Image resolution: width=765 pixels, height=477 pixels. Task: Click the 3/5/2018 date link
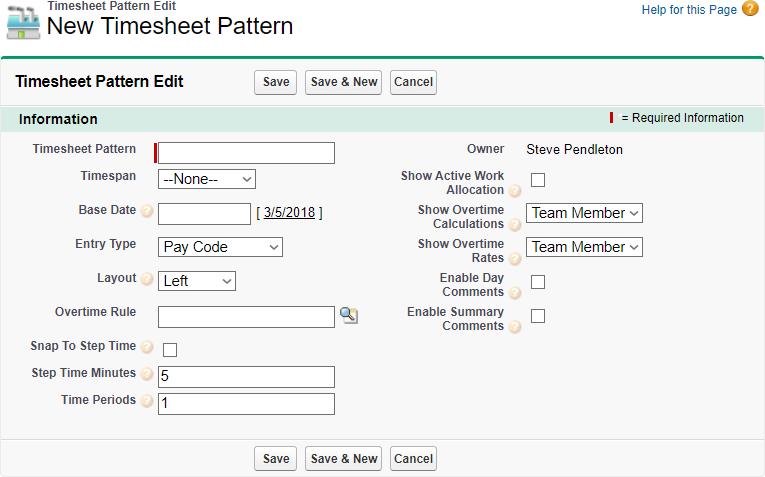(289, 213)
